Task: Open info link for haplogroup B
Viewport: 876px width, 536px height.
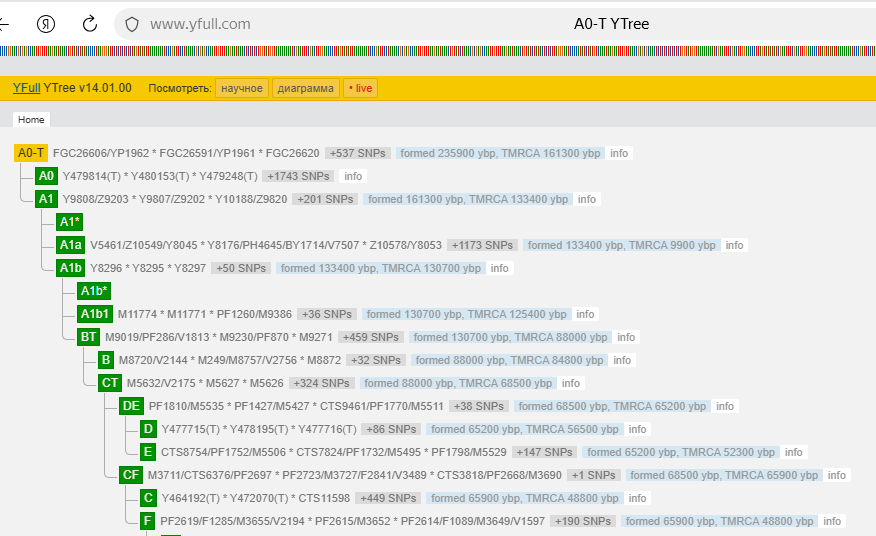Action: (622, 360)
